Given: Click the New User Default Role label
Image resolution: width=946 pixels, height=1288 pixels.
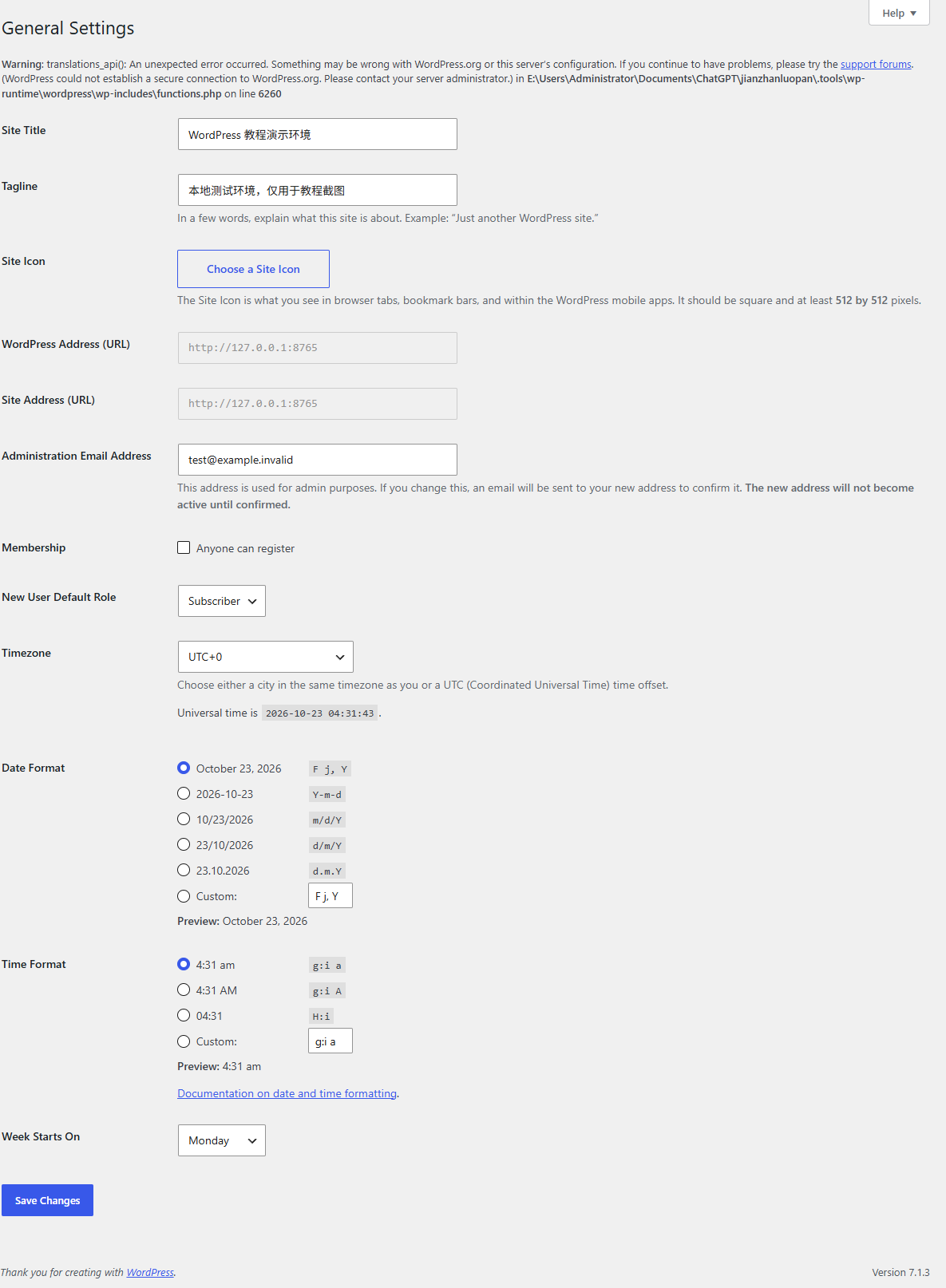Looking at the screenshot, I should (59, 597).
